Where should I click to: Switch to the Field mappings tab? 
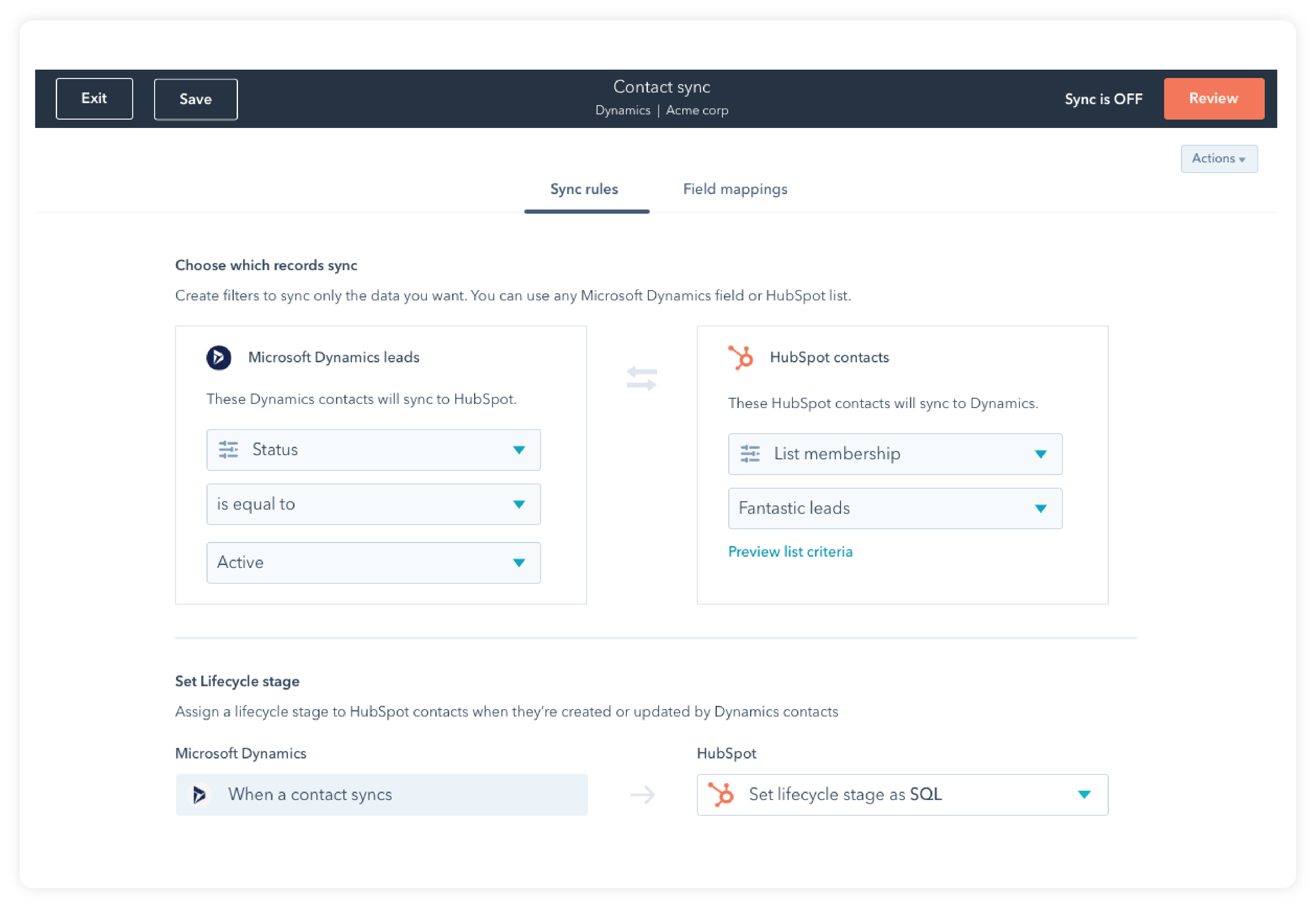click(x=735, y=190)
